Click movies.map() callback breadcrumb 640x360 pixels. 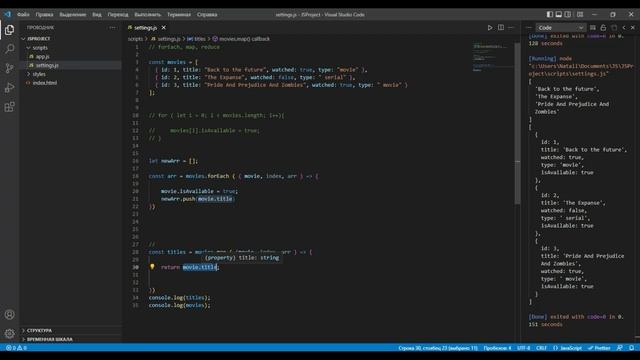241,39
